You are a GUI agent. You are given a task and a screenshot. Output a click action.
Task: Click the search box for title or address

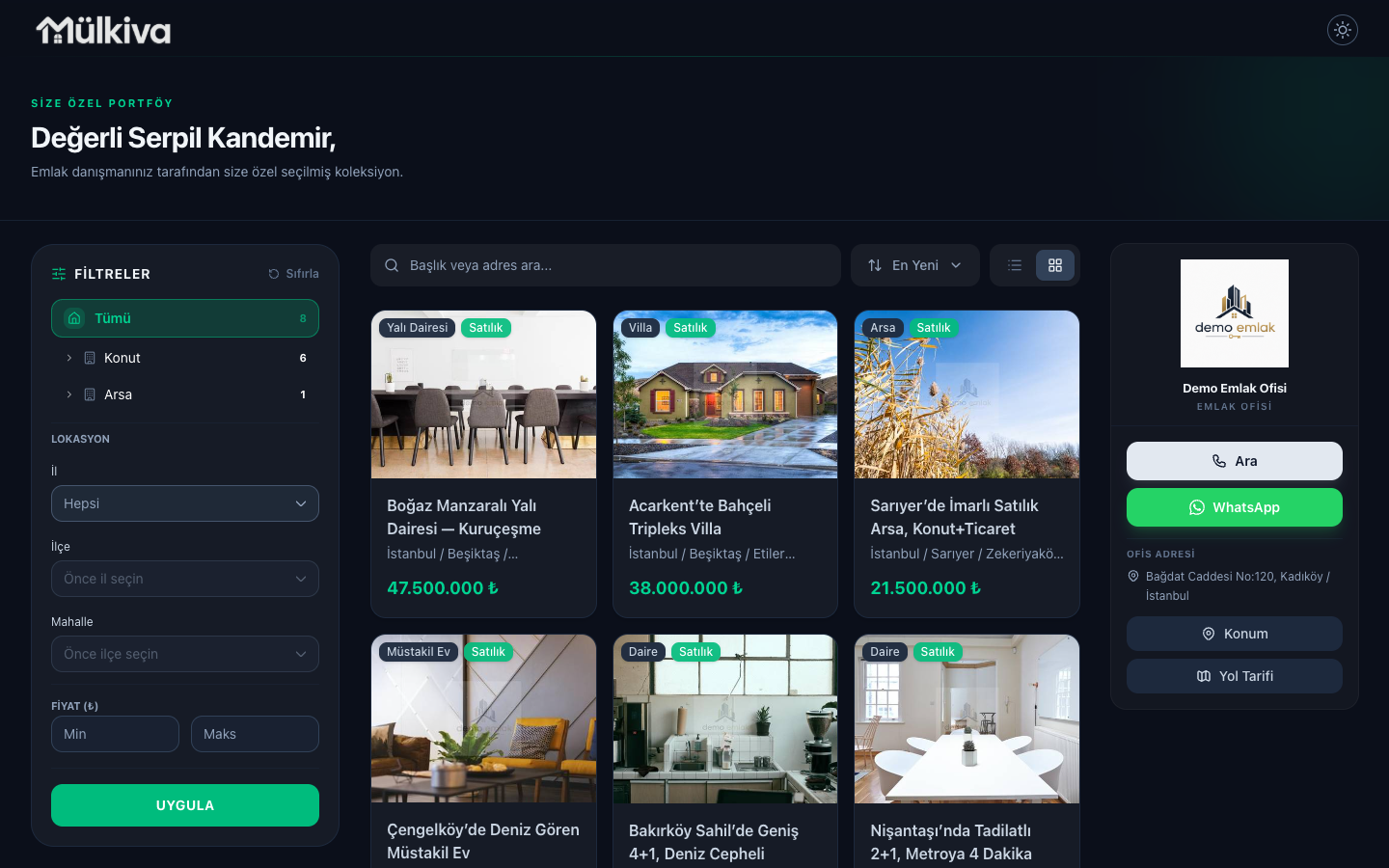pos(606,265)
